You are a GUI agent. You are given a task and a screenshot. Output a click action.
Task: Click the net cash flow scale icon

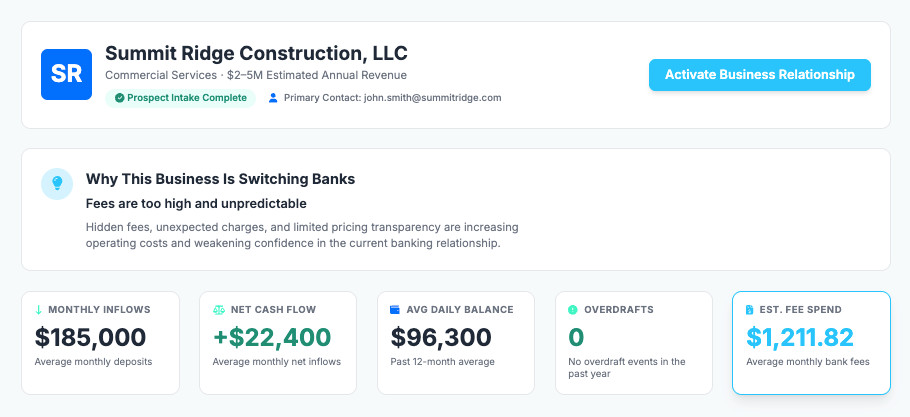[217, 310]
